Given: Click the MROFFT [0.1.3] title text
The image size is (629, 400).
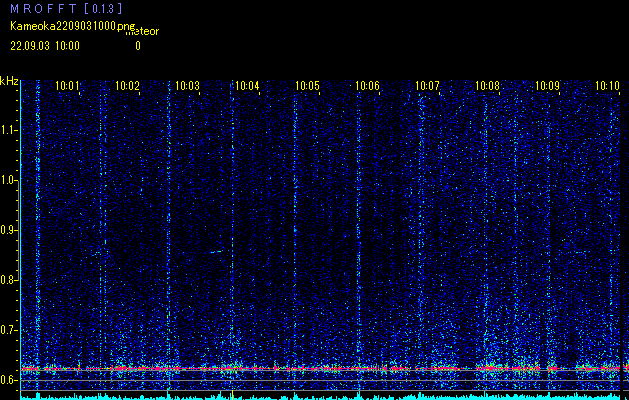Looking at the screenshot, I should pyautogui.click(x=66, y=8).
